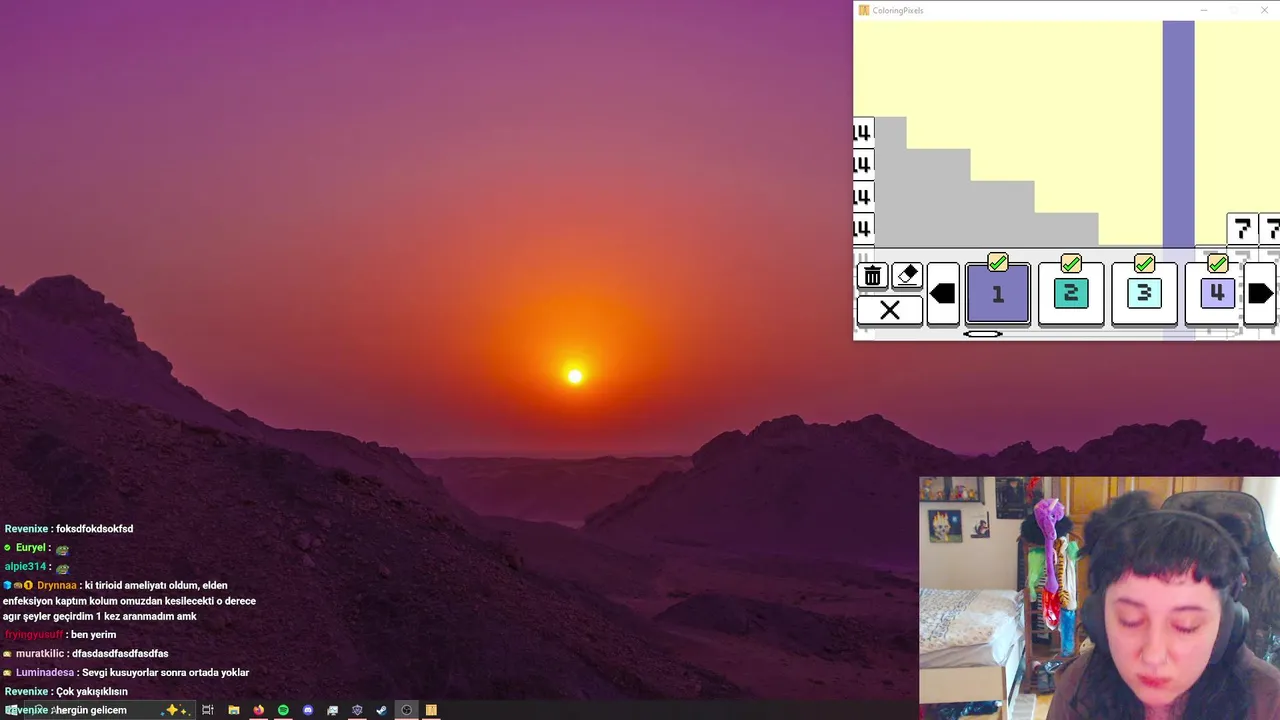Screen dimensions: 1280x720
Task: Minimize the ColoringPixels window
Action: click(x=1204, y=10)
